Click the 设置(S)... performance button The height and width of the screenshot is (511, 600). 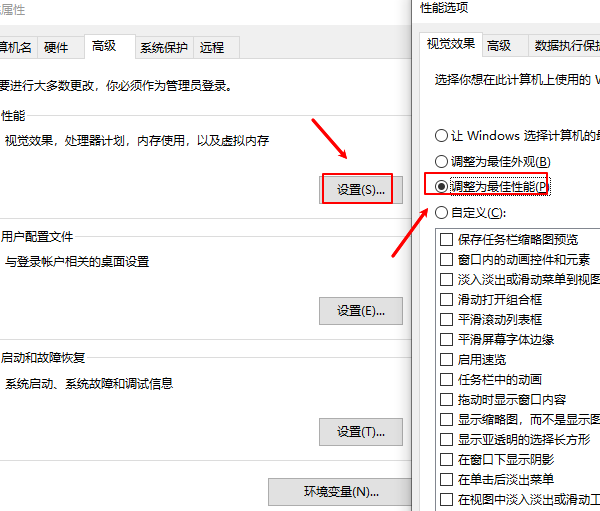click(x=360, y=189)
